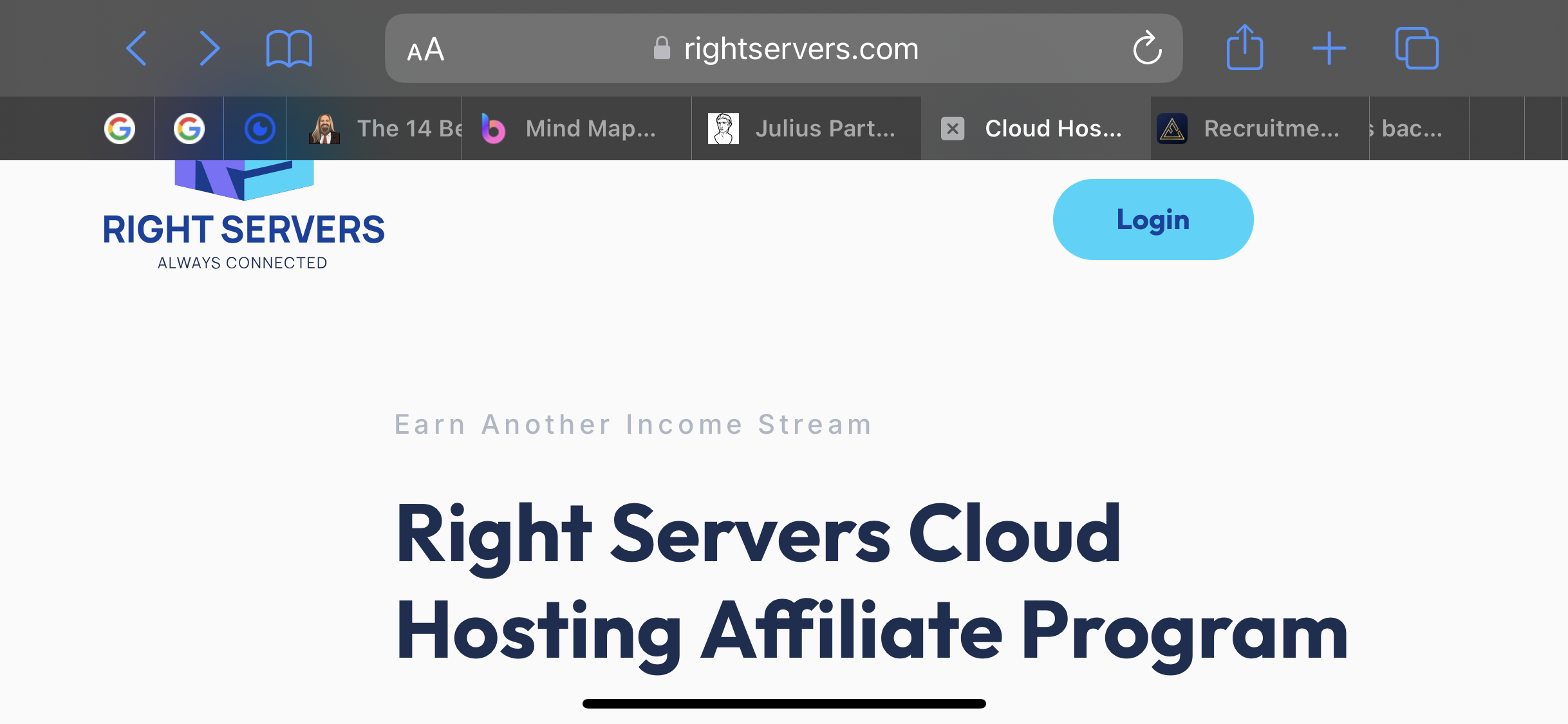Go back with the Safari back arrow
1568x724 pixels.
(136, 48)
